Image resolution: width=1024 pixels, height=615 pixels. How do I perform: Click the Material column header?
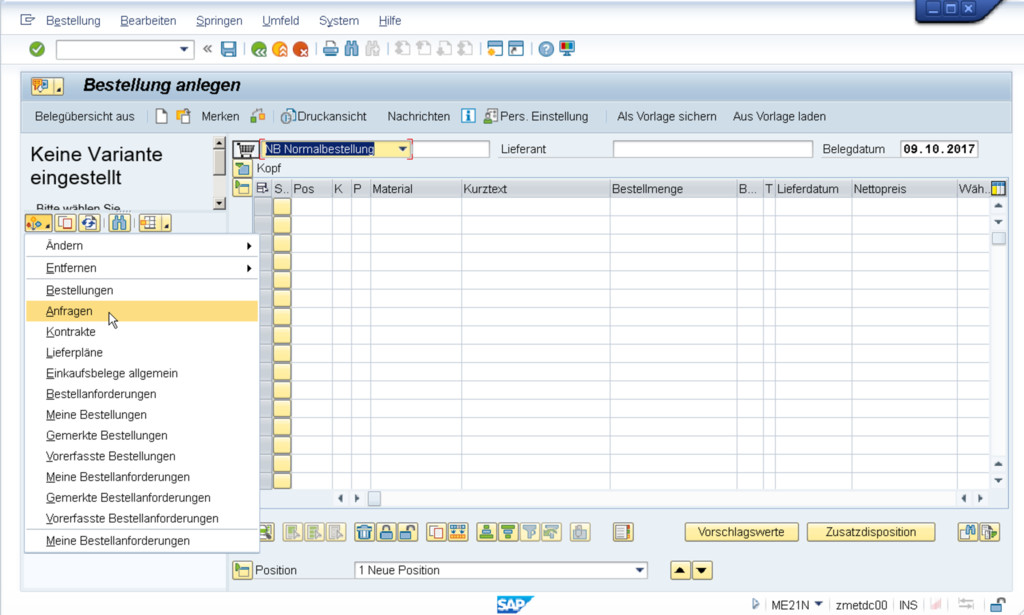[x=416, y=189]
